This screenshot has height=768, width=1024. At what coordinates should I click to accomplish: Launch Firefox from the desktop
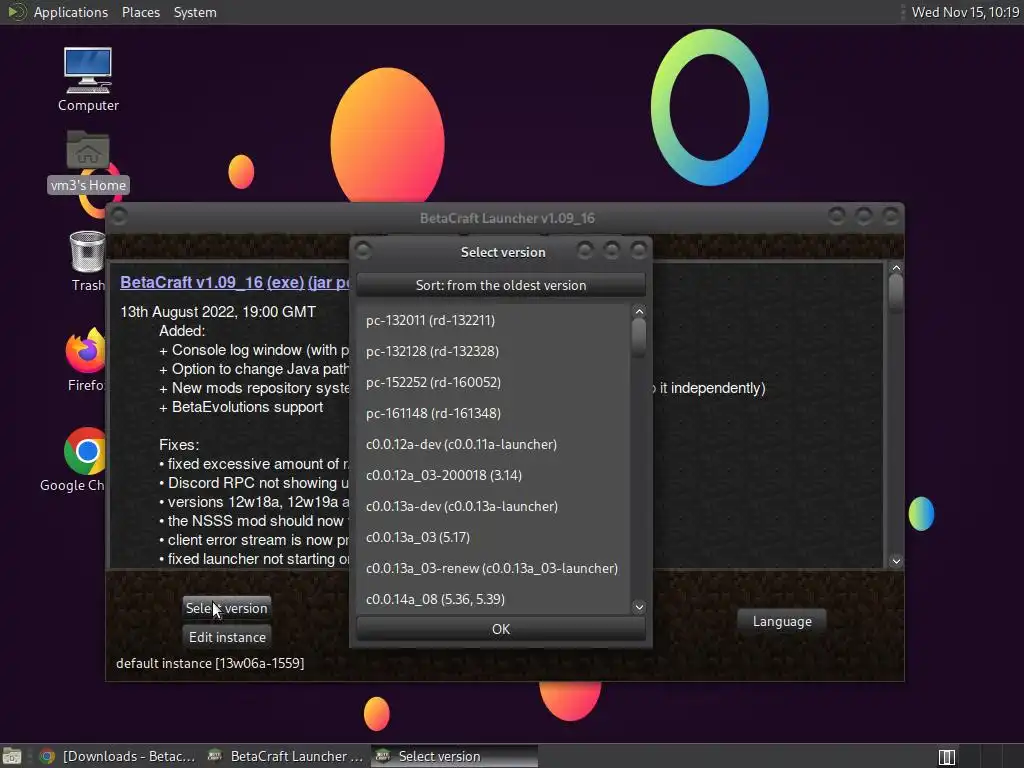coord(86,359)
